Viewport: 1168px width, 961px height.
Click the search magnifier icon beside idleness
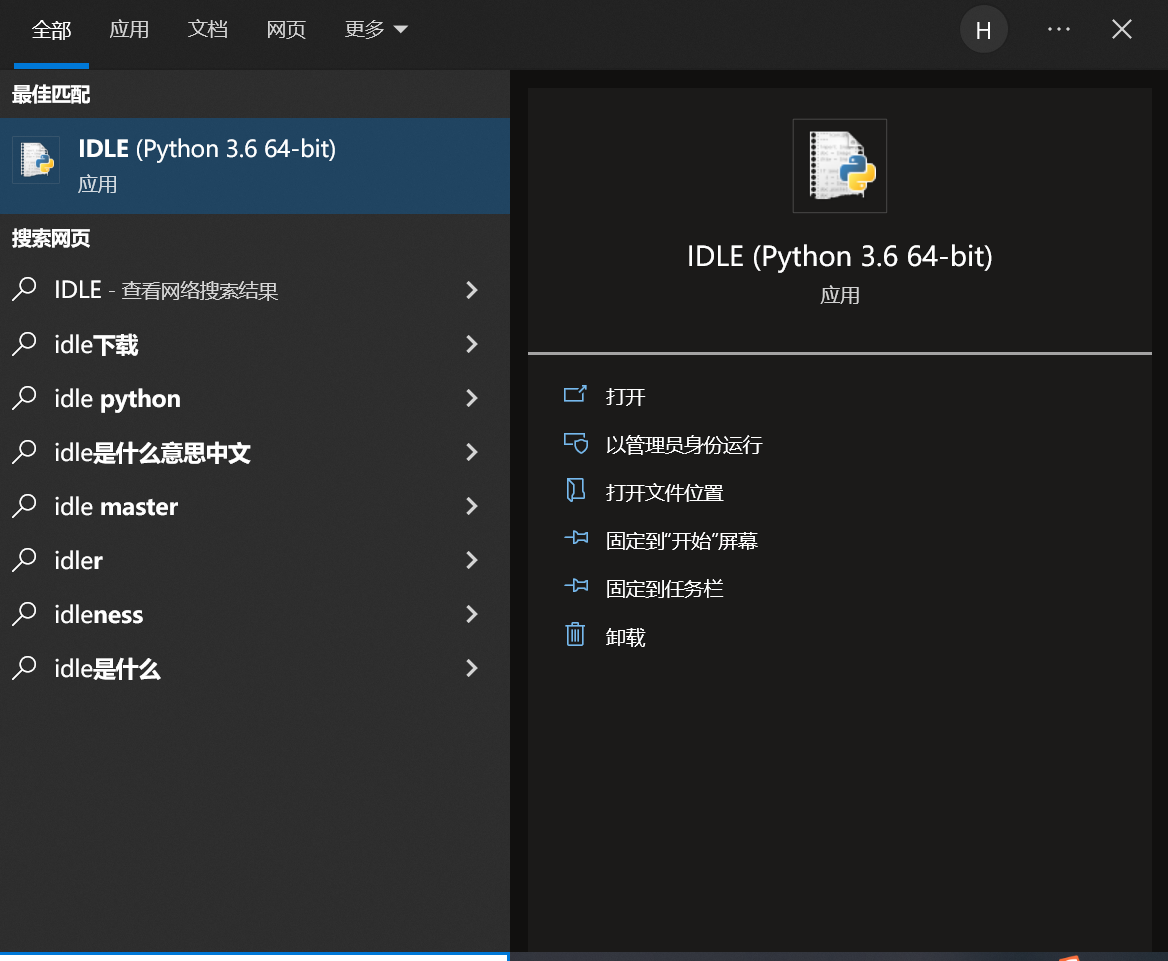point(24,613)
